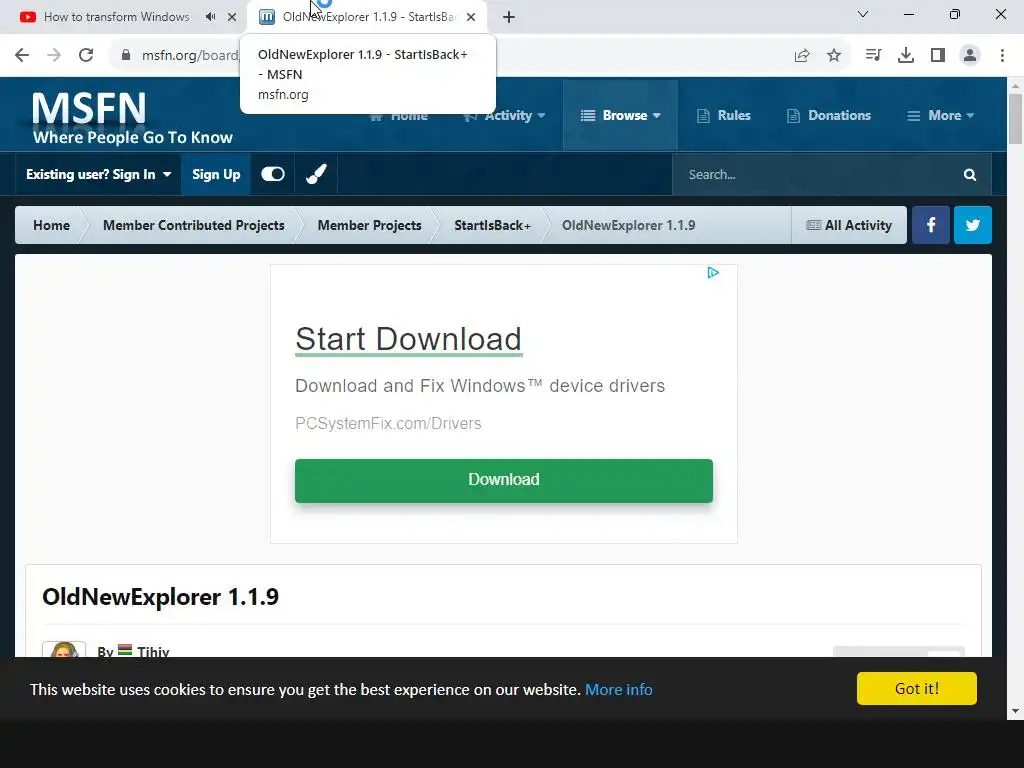
Task: Click author Tihiy's avatar
Action: point(64,650)
